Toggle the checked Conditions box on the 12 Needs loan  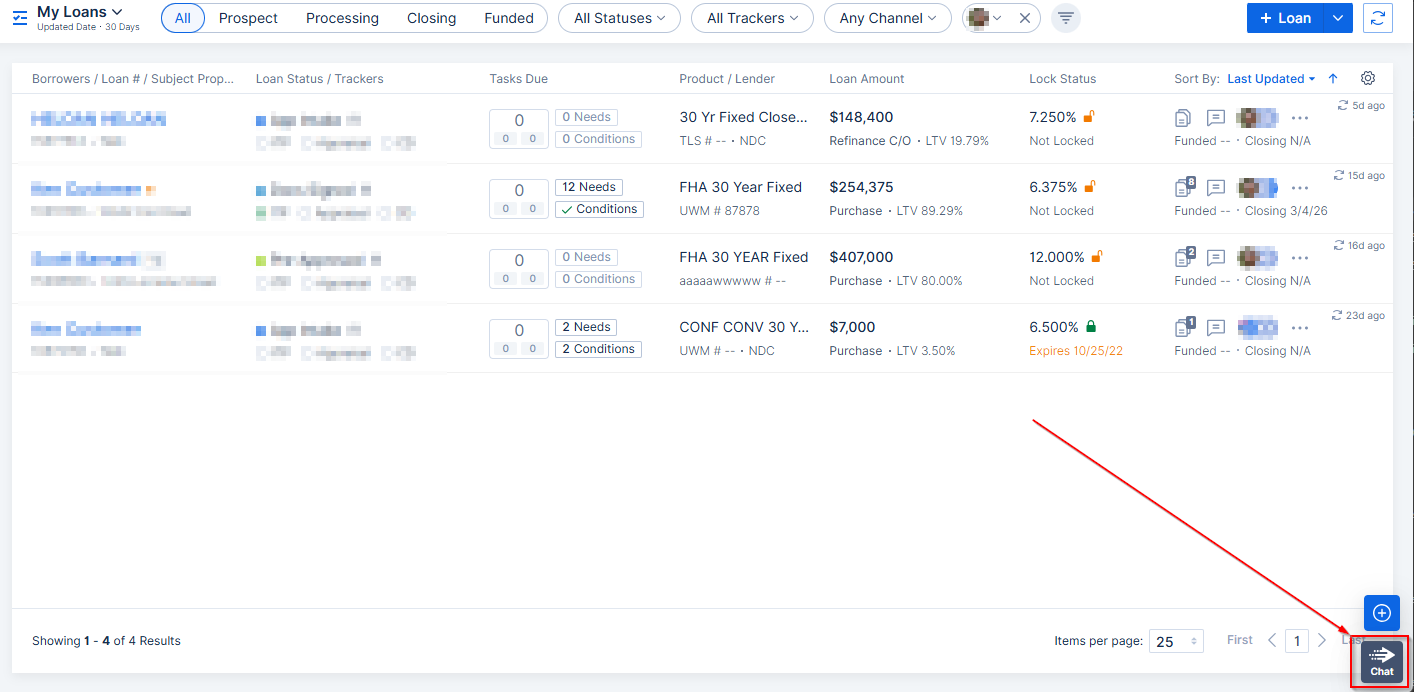click(599, 209)
